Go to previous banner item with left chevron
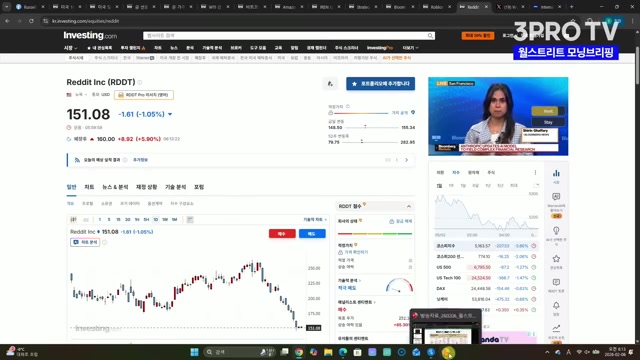 (397, 160)
